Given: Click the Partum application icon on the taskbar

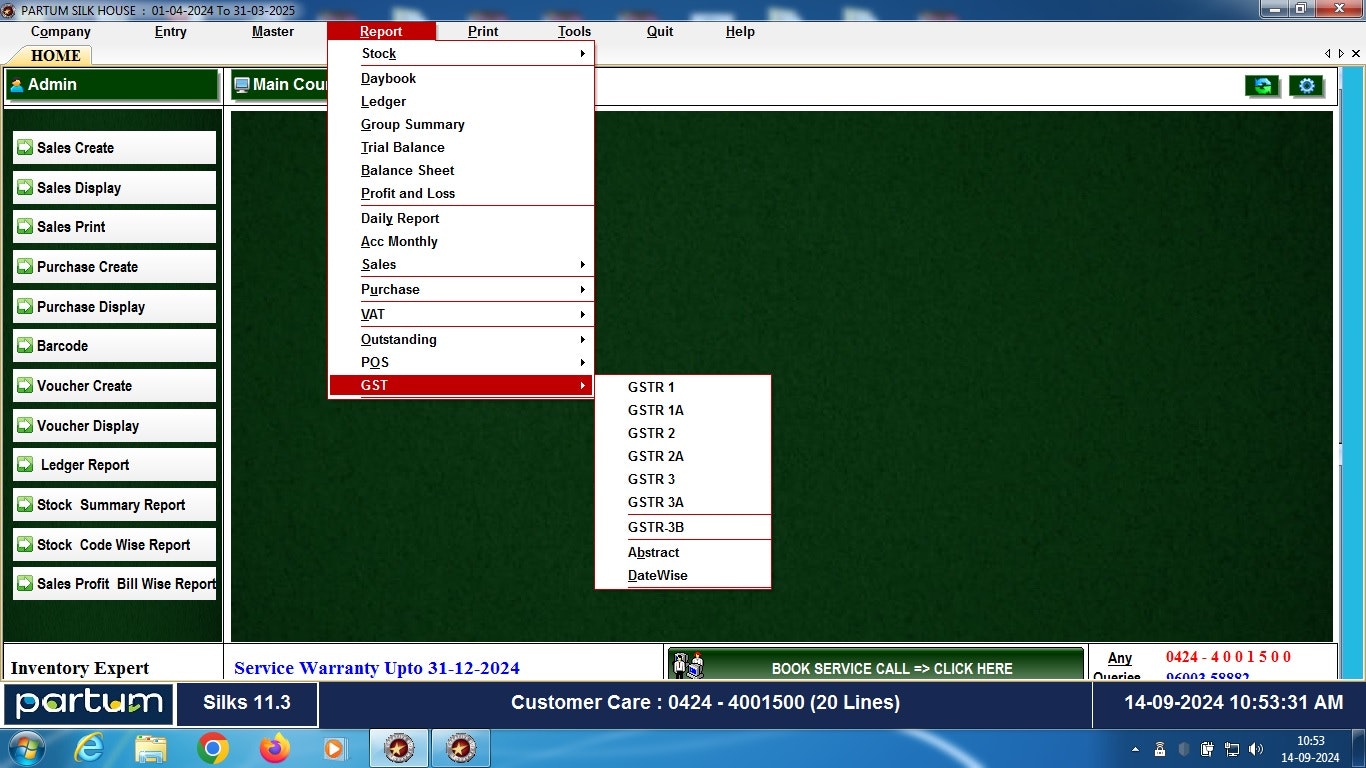Looking at the screenshot, I should click(x=398, y=748).
